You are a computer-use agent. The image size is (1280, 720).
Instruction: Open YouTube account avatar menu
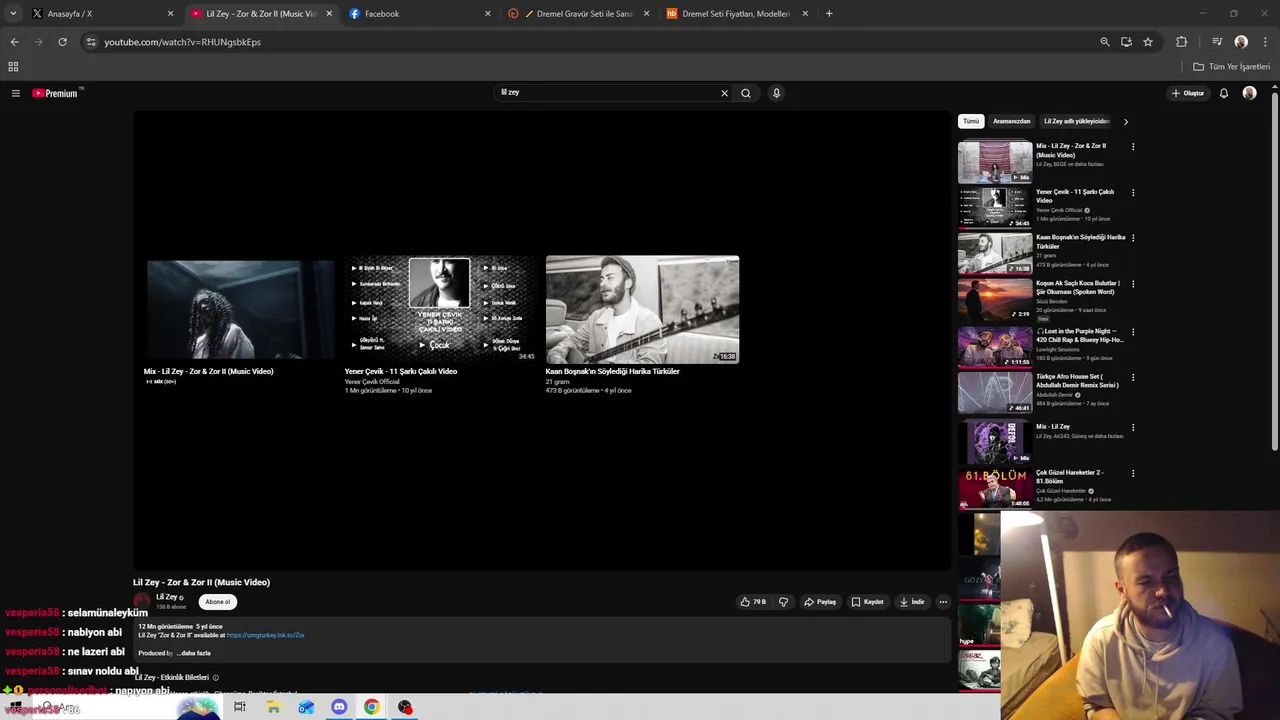click(x=1249, y=93)
